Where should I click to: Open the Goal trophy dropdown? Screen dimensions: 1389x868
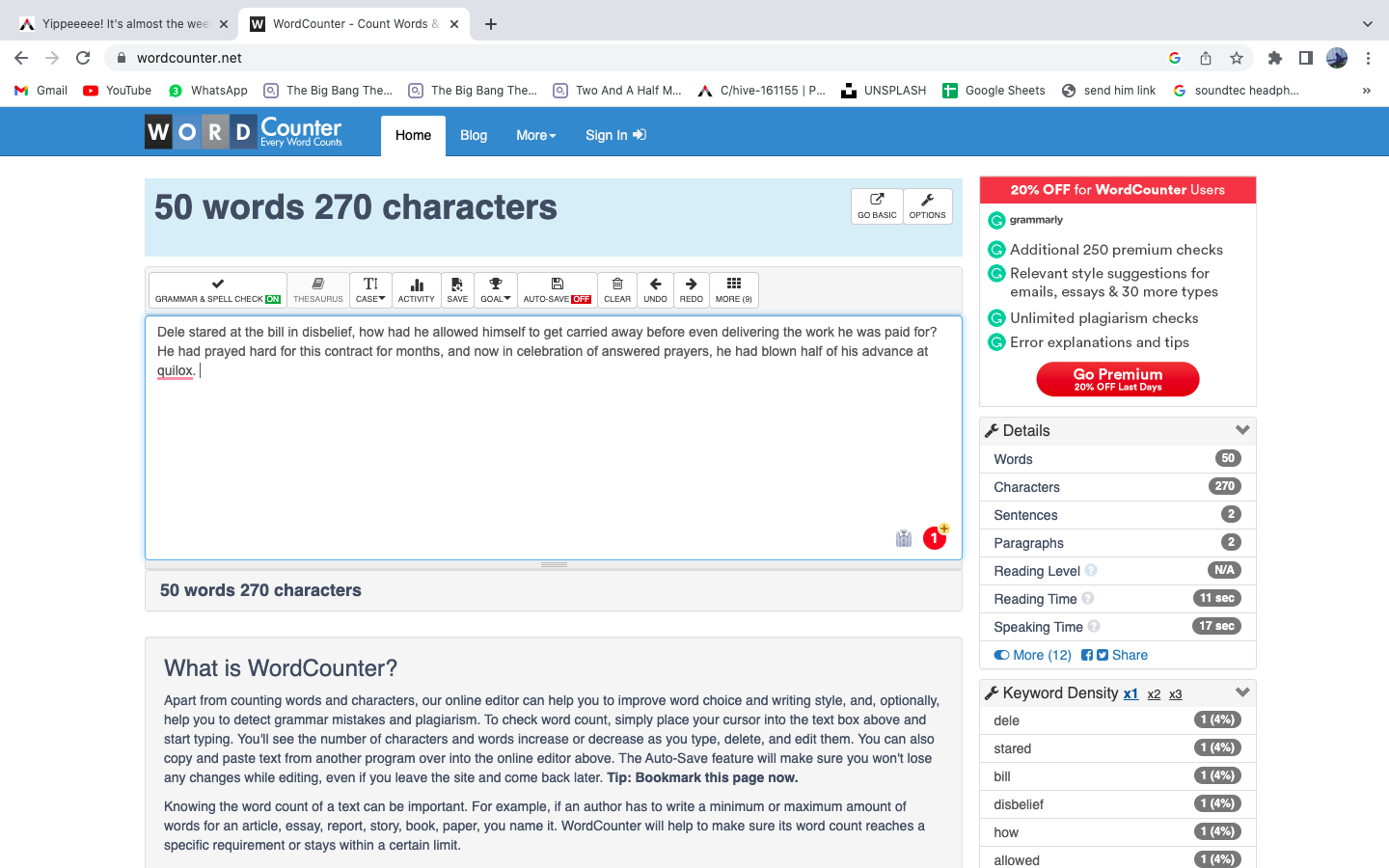pos(496,290)
